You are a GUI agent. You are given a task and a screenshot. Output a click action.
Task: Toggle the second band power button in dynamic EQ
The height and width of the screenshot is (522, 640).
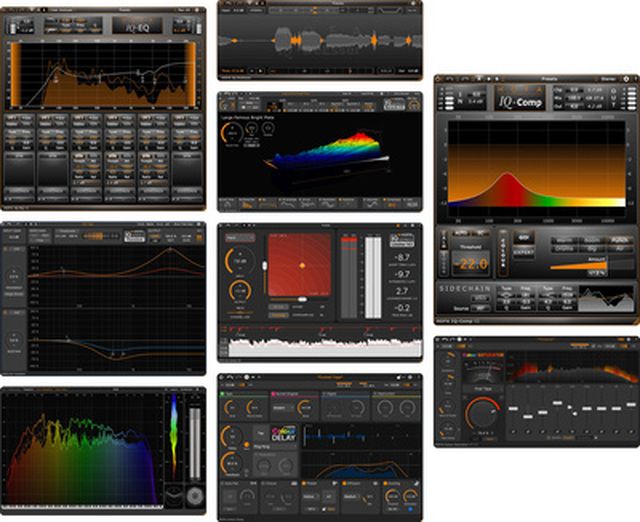pyautogui.click(x=6, y=313)
